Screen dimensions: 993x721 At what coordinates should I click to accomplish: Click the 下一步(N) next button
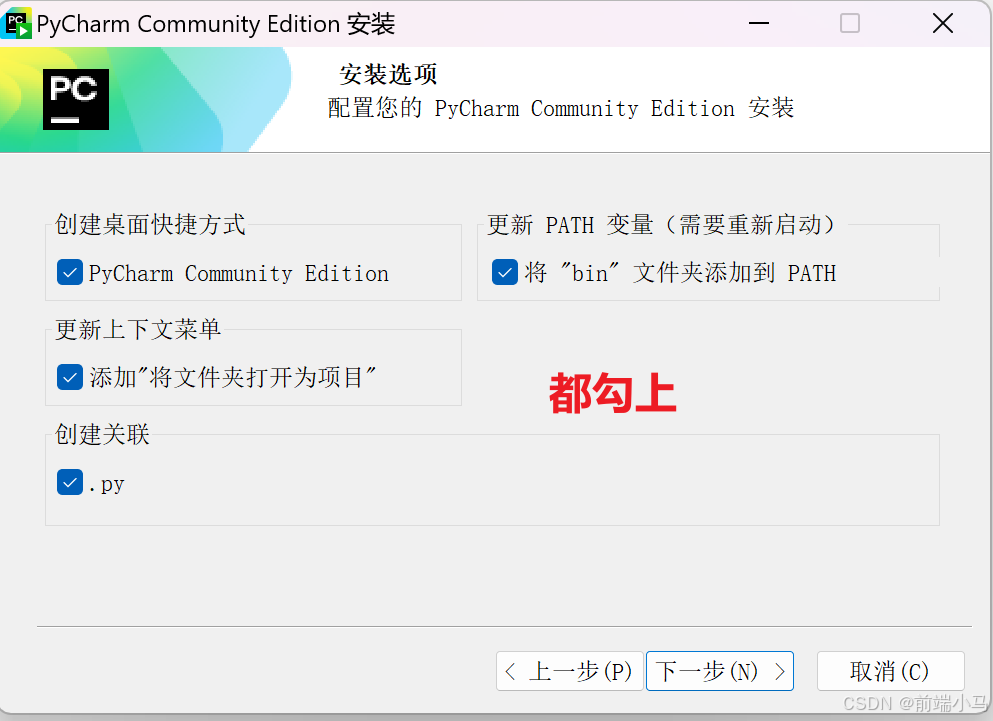(x=719, y=671)
